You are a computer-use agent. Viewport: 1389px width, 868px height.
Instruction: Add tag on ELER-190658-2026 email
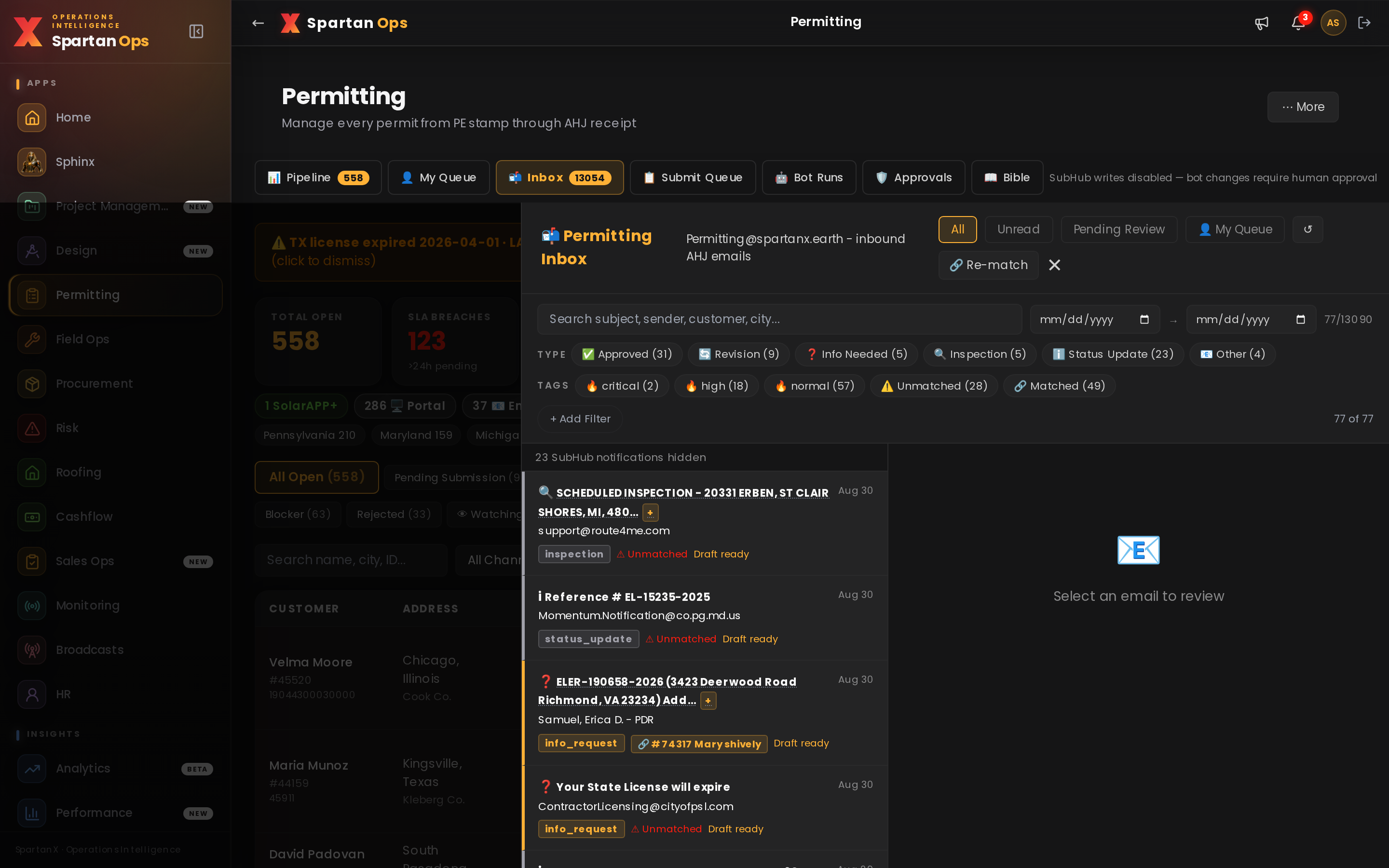click(x=708, y=700)
